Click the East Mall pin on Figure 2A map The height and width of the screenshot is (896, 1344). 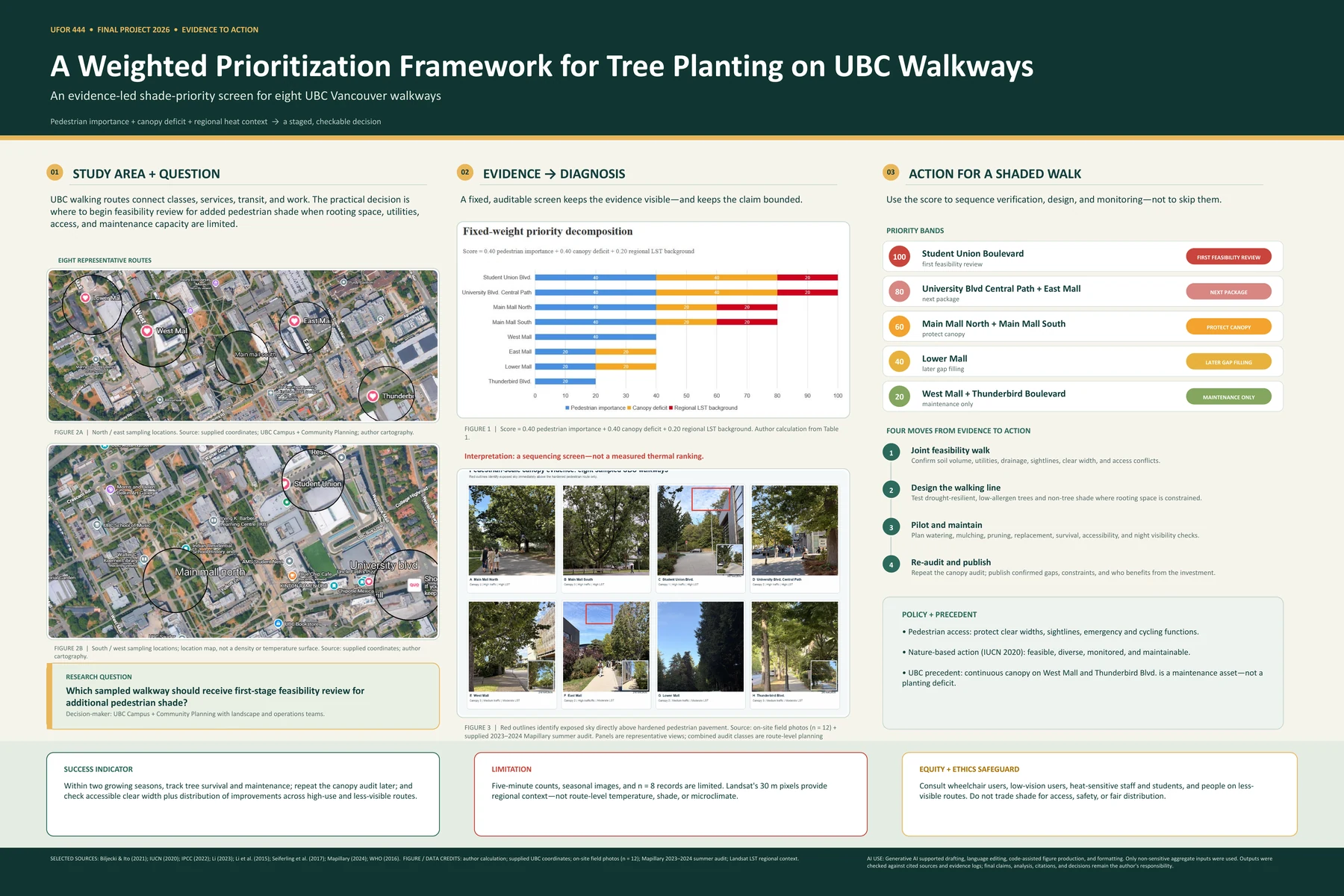[x=294, y=320]
